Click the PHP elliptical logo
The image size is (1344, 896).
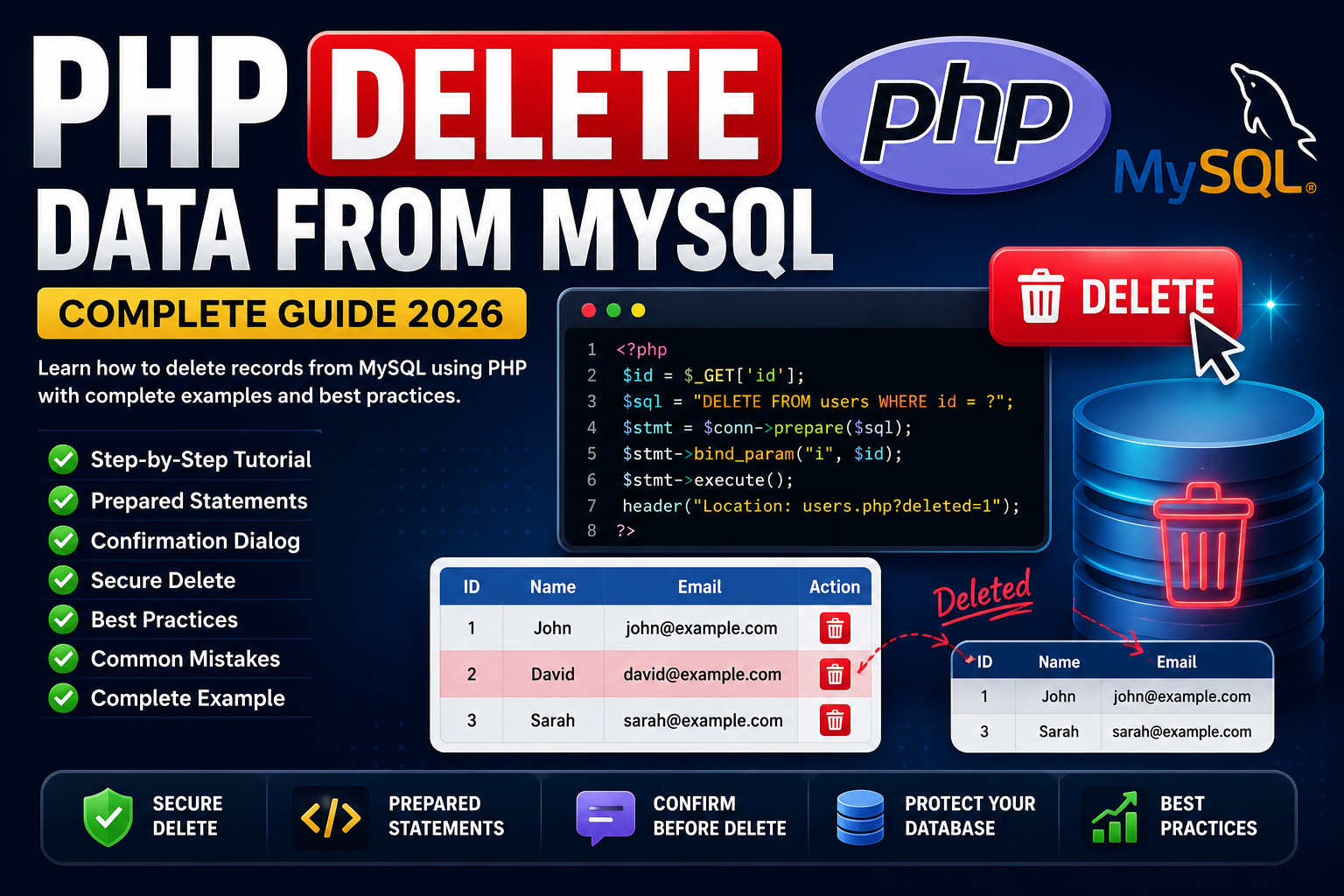(963, 115)
